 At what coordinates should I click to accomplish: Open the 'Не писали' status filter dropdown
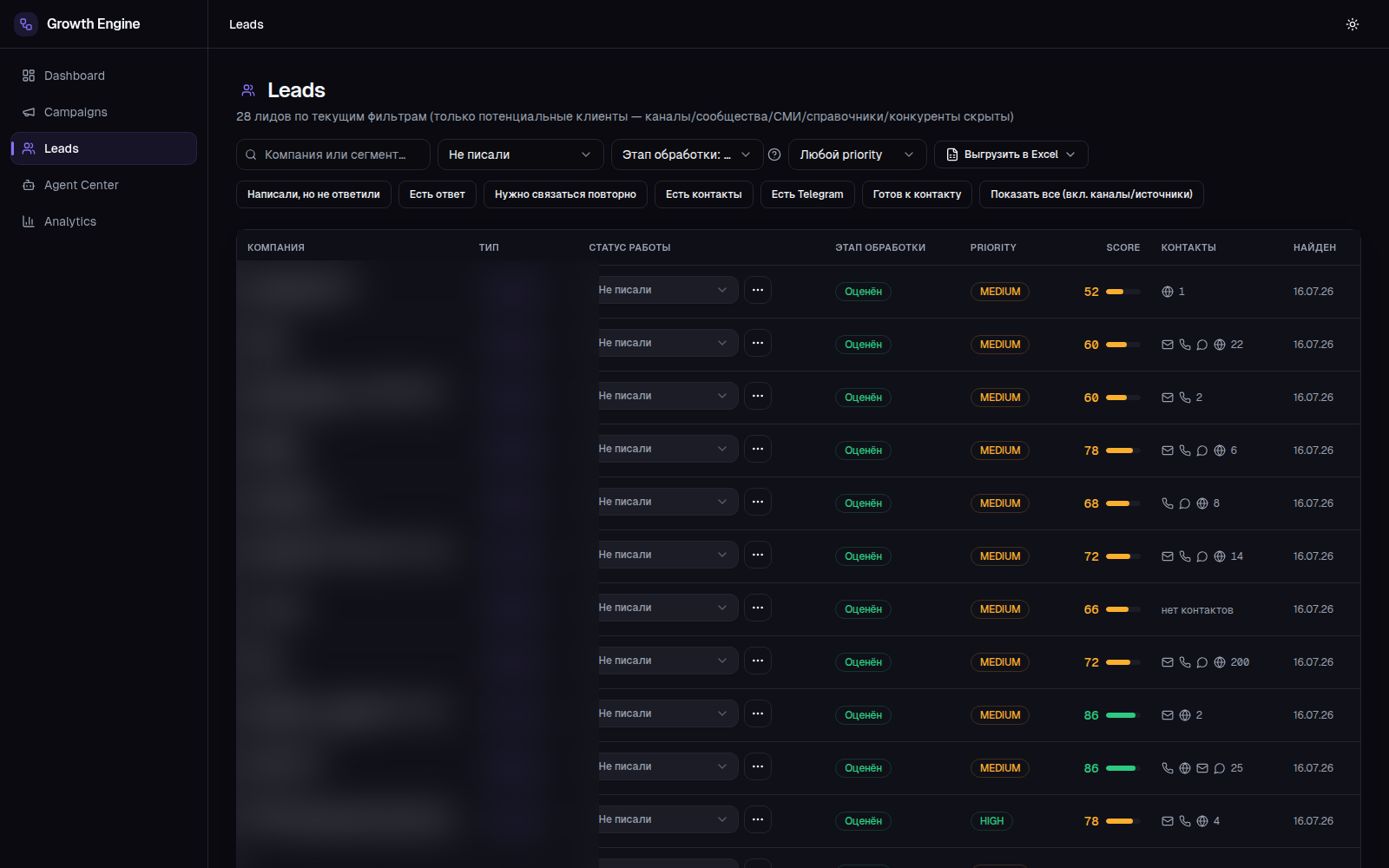pyautogui.click(x=519, y=155)
